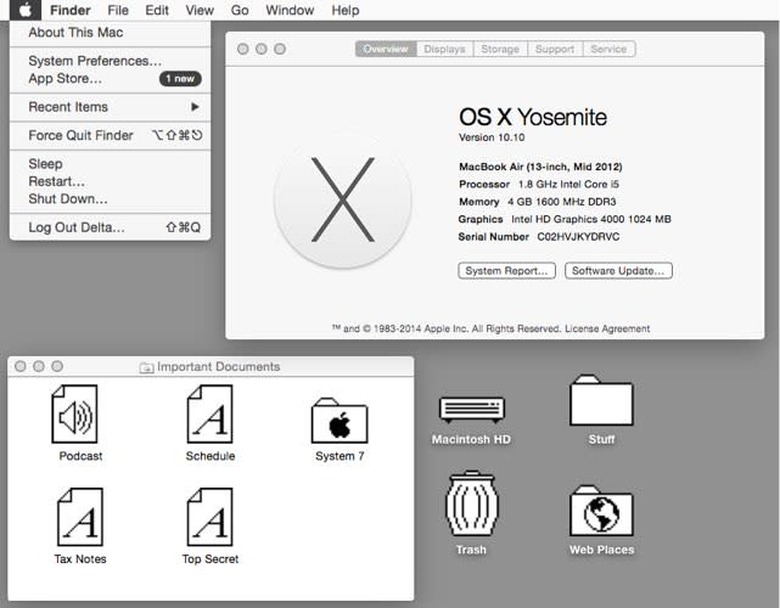The height and width of the screenshot is (608, 780).
Task: Click 'MacBook Air (13-inch, Mid 2012)' text
Action: point(540,167)
